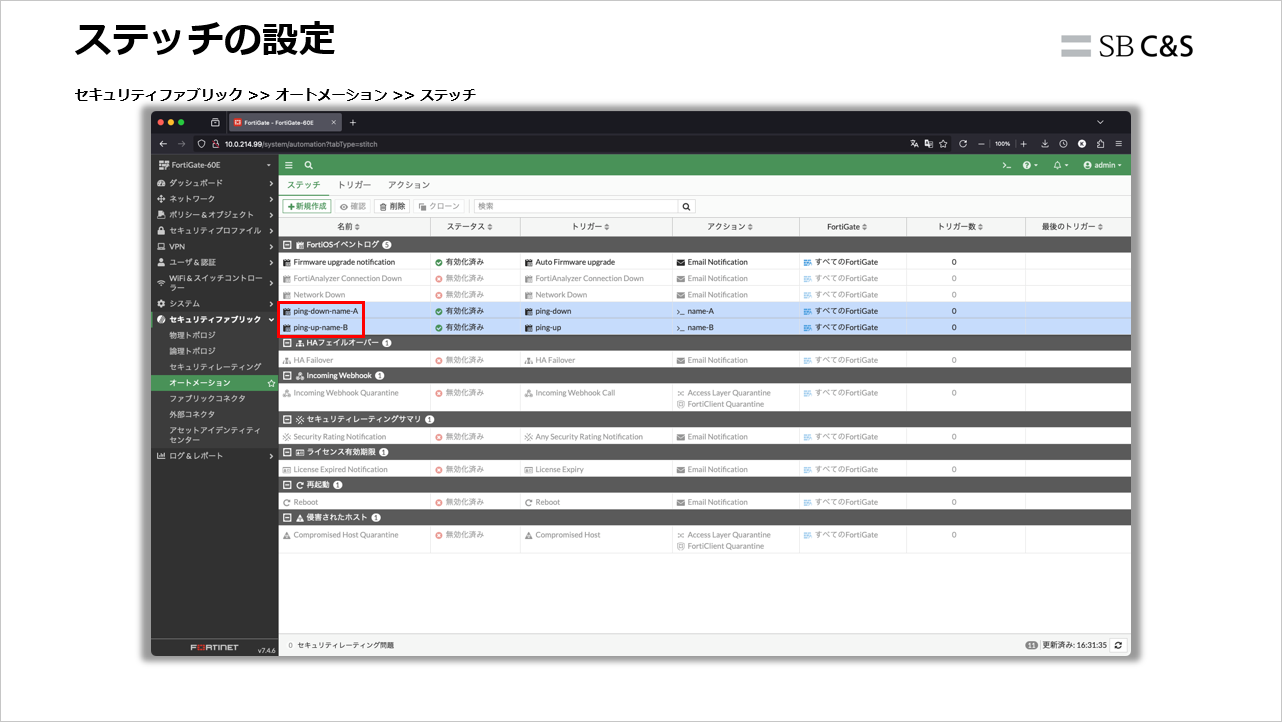The image size is (1282, 722).
Task: Expand ポリシー＆オブジェクト in the sidebar
Action: coord(214,215)
